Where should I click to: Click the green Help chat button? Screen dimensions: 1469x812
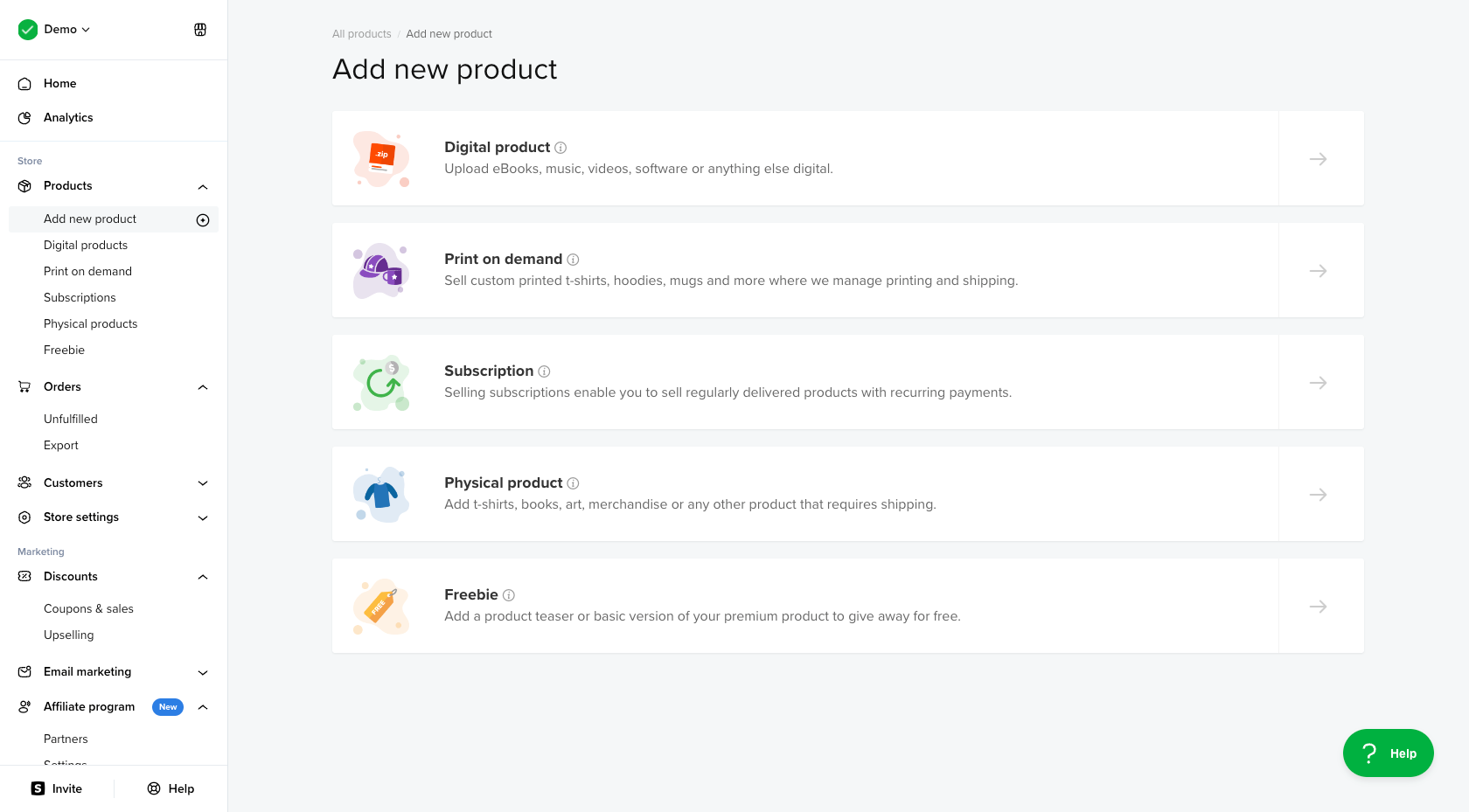(x=1388, y=753)
